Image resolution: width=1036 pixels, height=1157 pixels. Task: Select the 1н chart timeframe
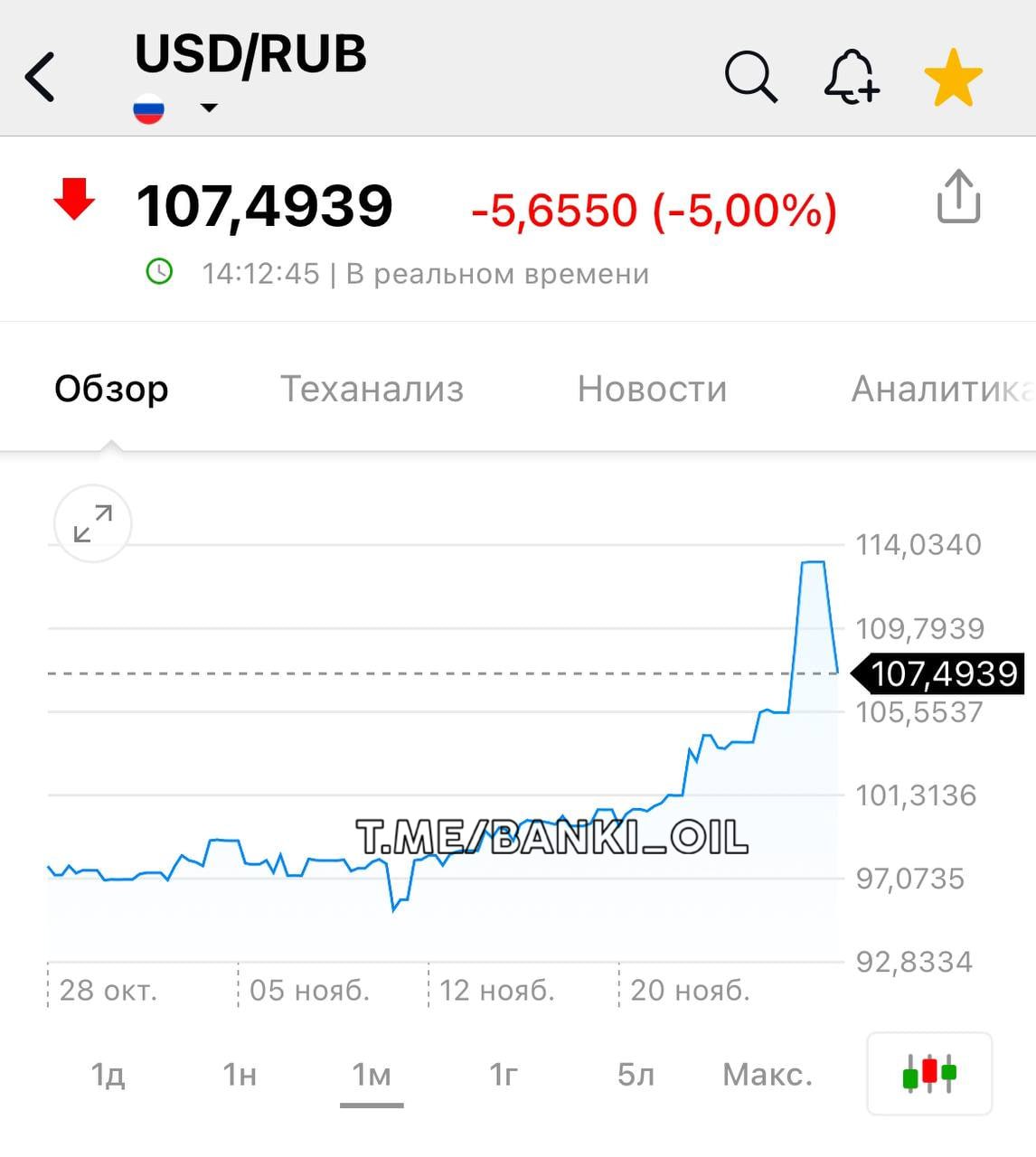pos(240,1075)
